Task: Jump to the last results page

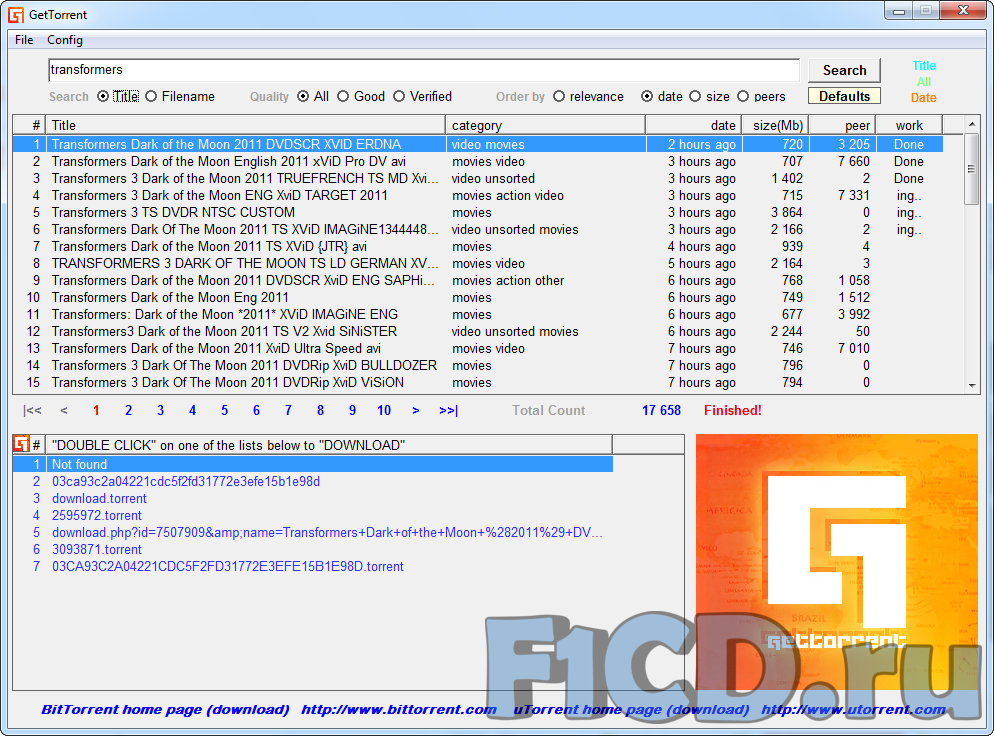Action: click(x=448, y=411)
